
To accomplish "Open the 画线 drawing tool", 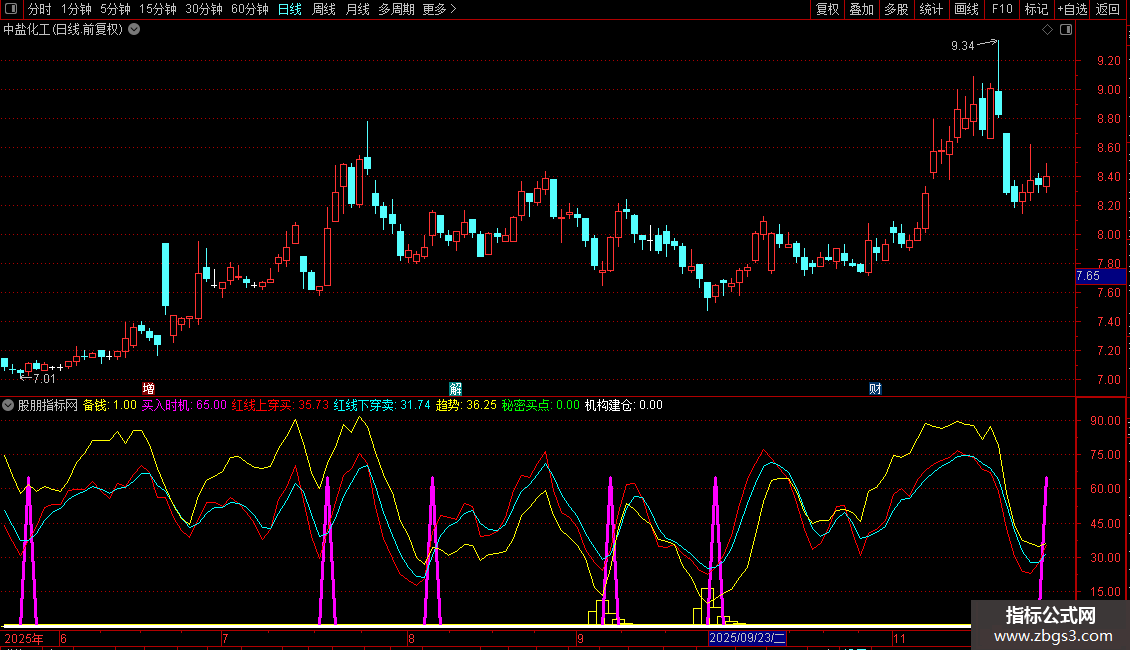I will (x=966, y=9).
